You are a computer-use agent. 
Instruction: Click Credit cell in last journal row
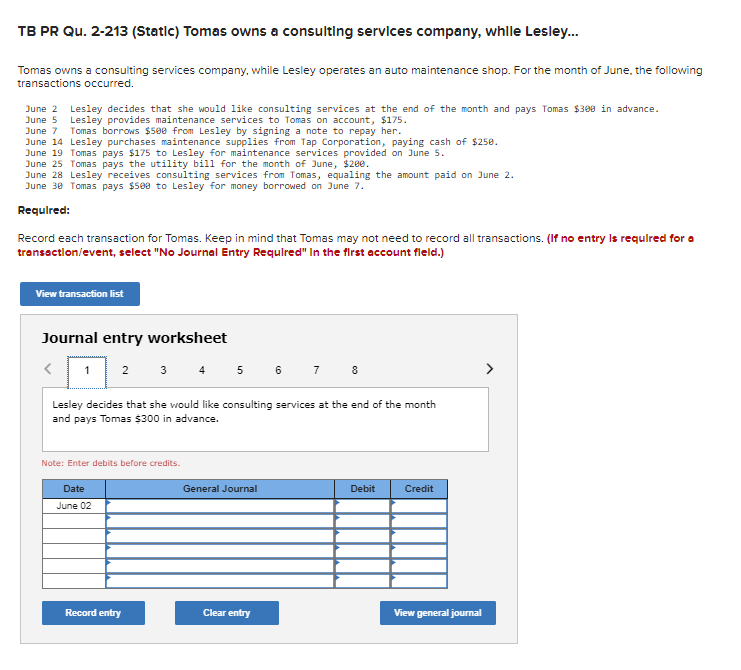tap(419, 581)
